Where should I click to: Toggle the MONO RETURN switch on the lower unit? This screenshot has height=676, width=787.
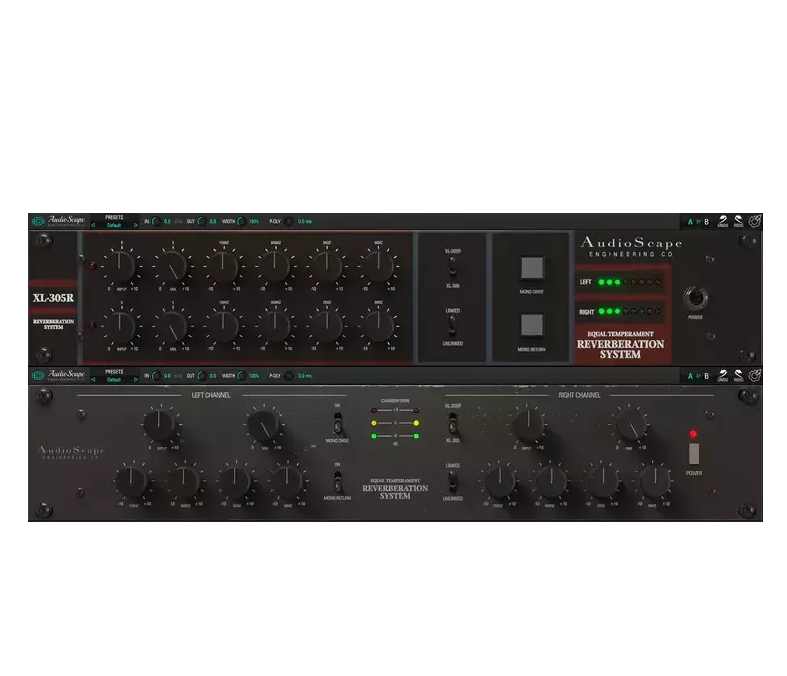pos(338,482)
